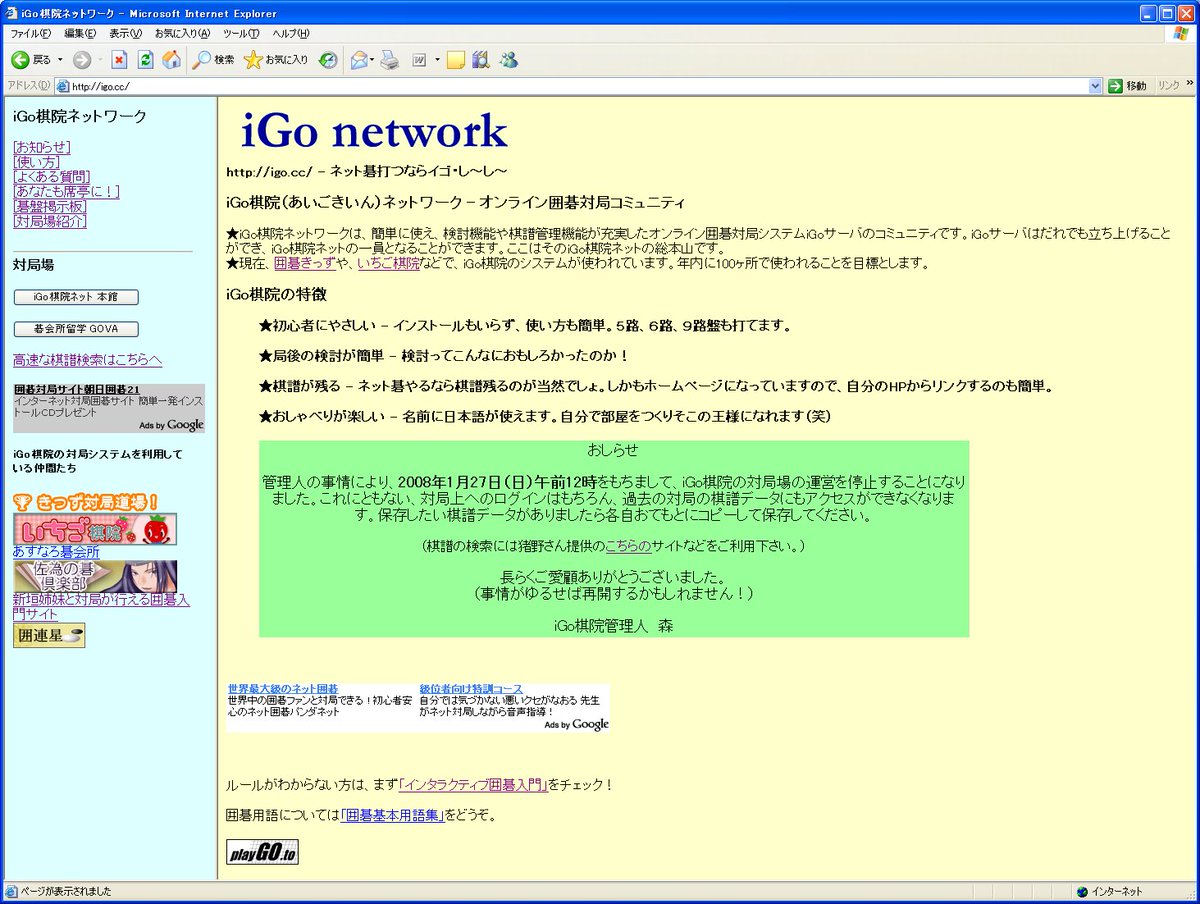
Task: Open the 新垣姉妹と対局が行える囲碁入門サイト link
Action: [x=101, y=607]
